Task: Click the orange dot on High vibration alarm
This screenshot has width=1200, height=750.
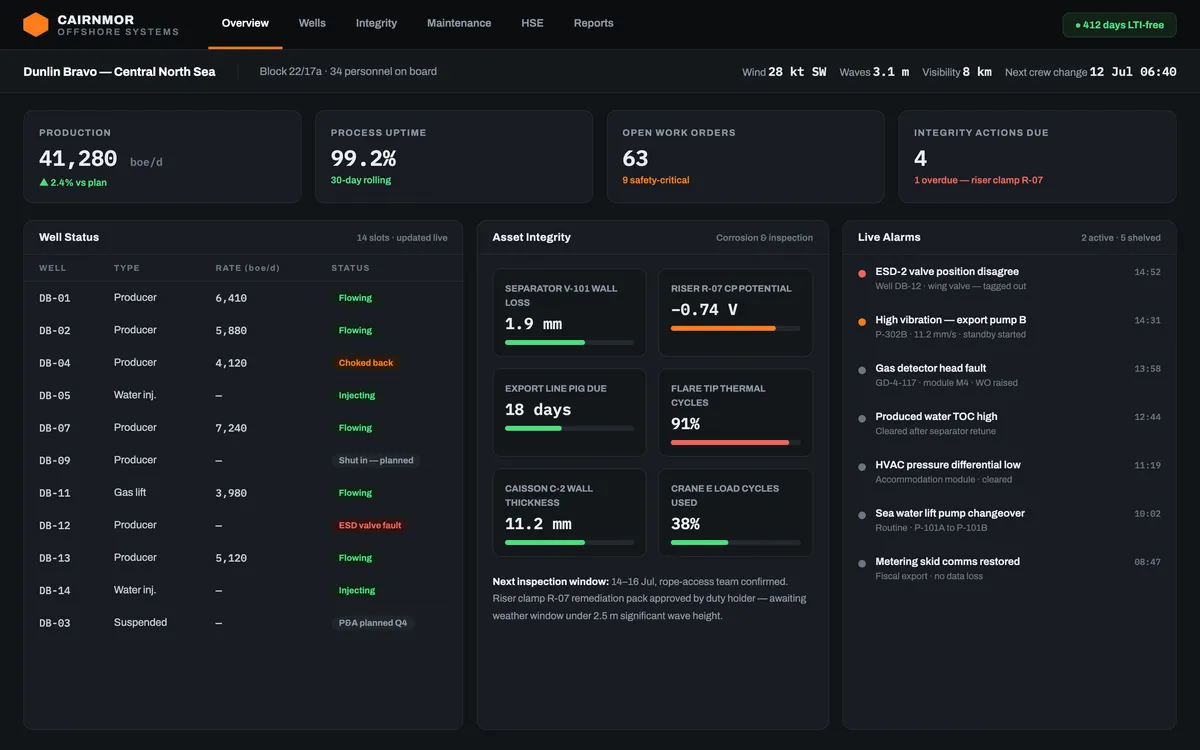Action: point(862,322)
